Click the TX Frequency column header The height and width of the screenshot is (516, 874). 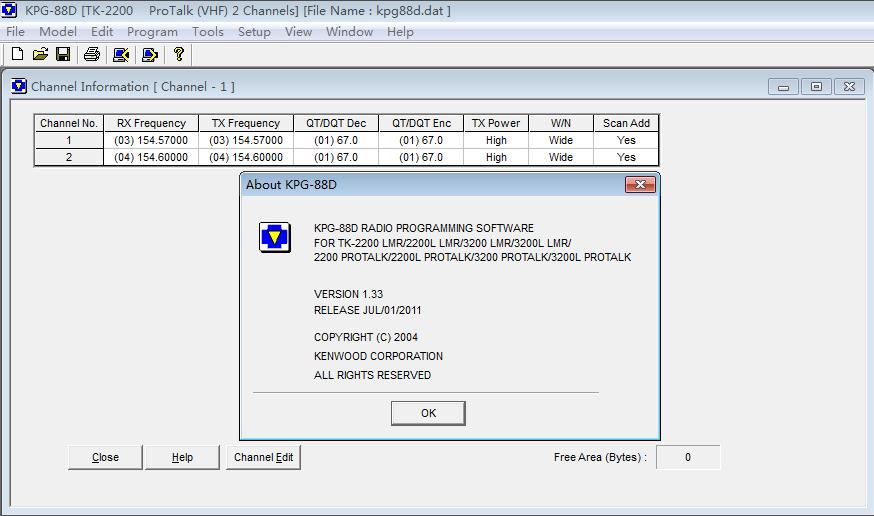tap(246, 123)
